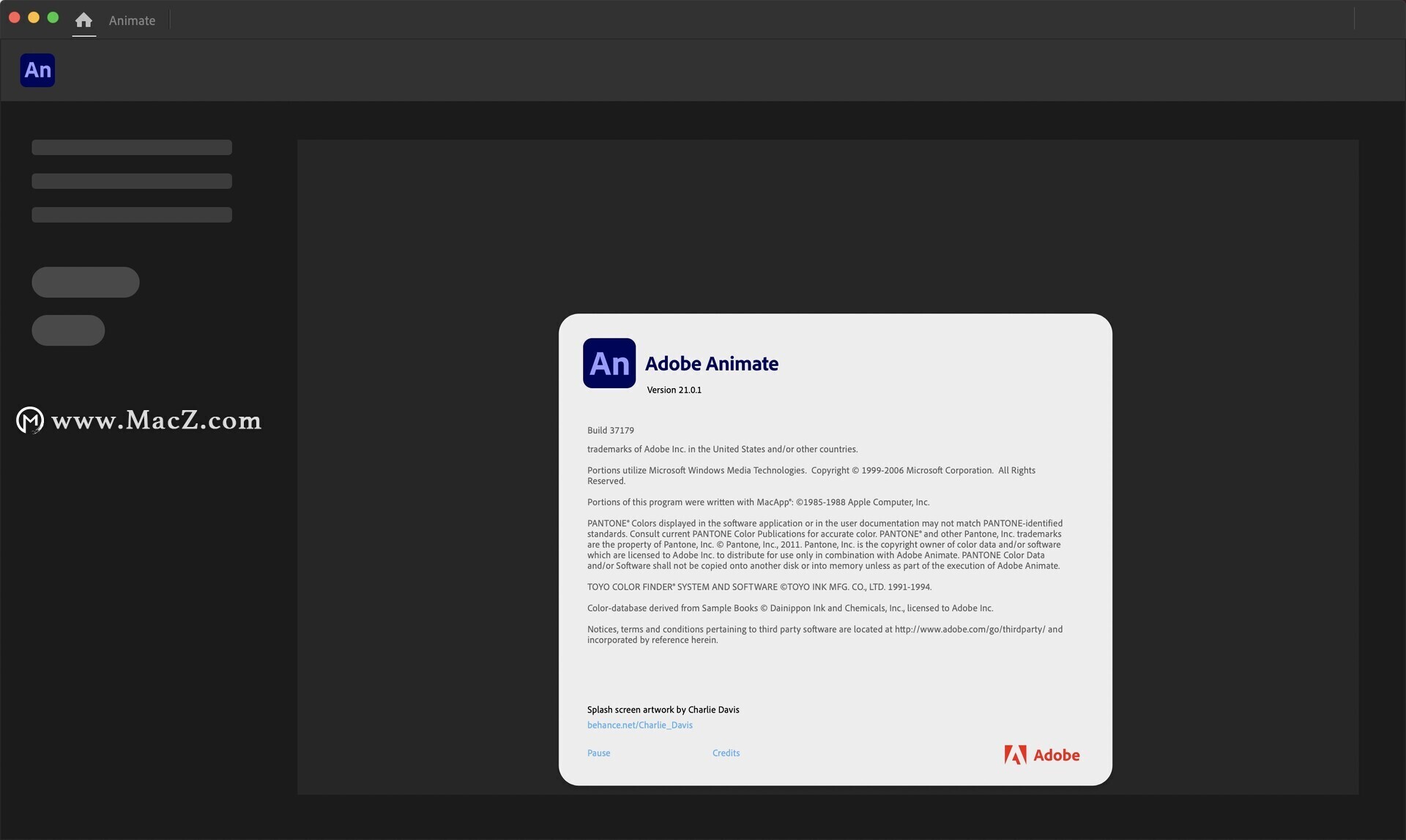Click the Color-database Dainippon Ink notice line

[x=790, y=608]
